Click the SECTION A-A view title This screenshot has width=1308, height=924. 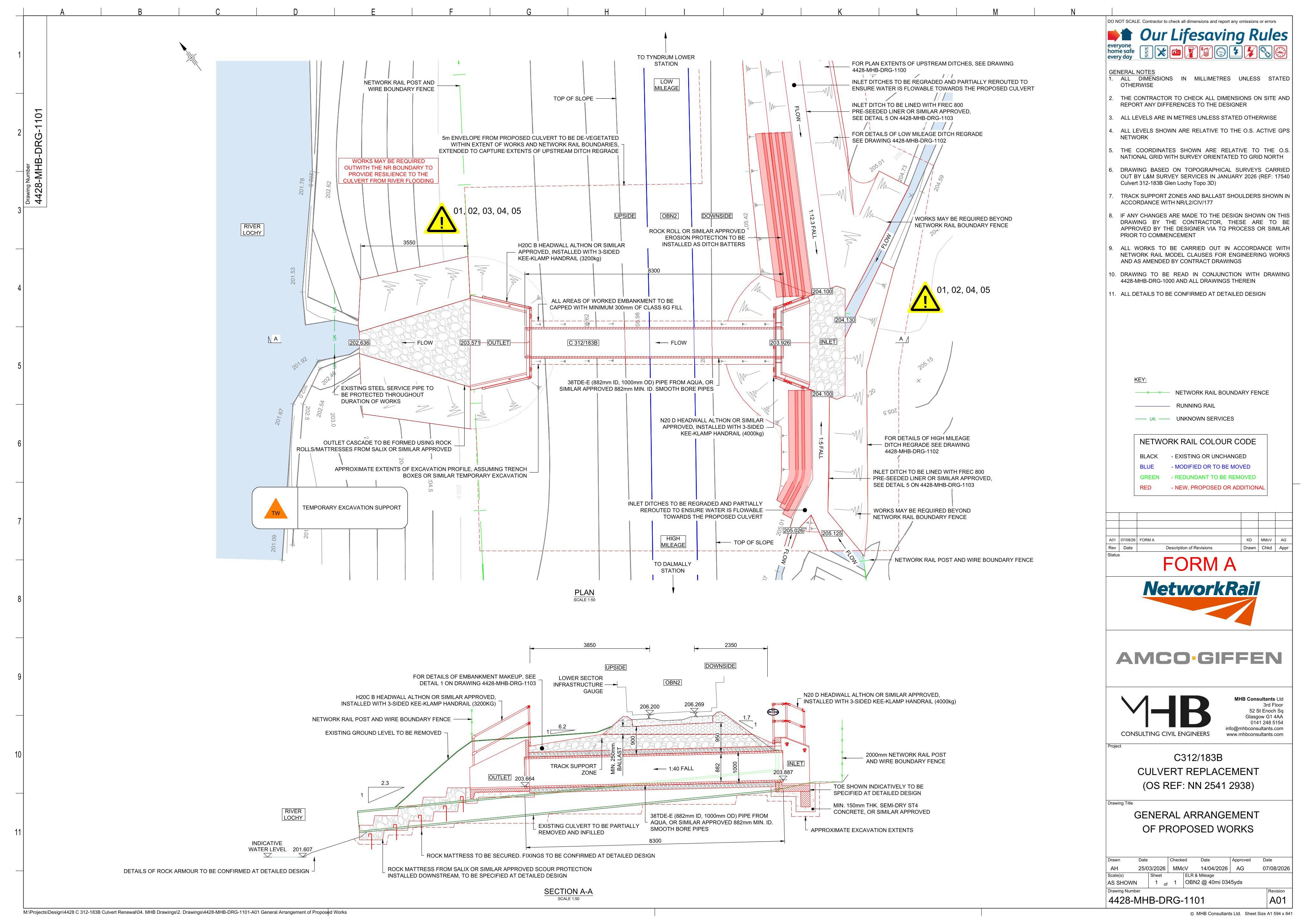click(568, 891)
